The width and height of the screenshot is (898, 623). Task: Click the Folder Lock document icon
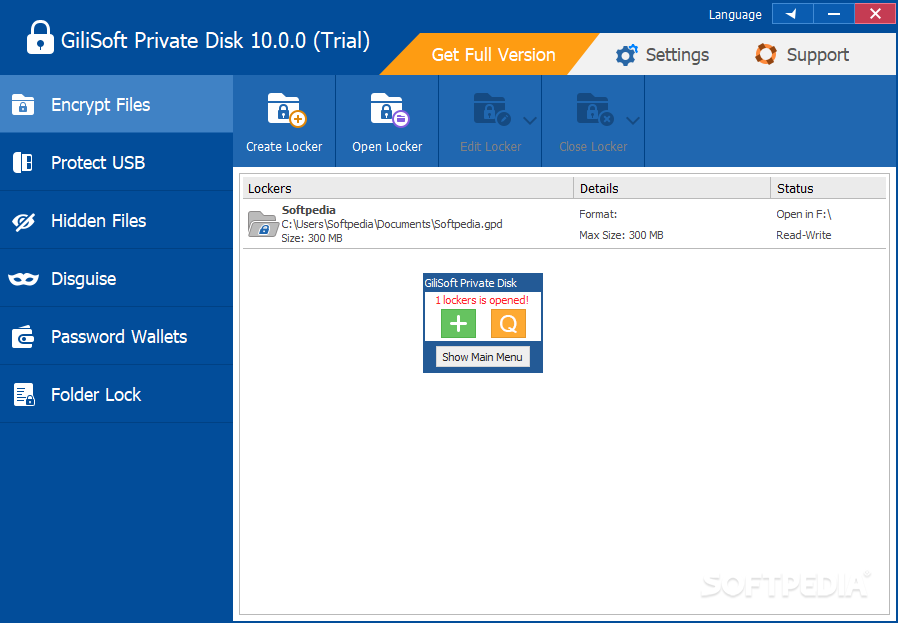point(24,395)
